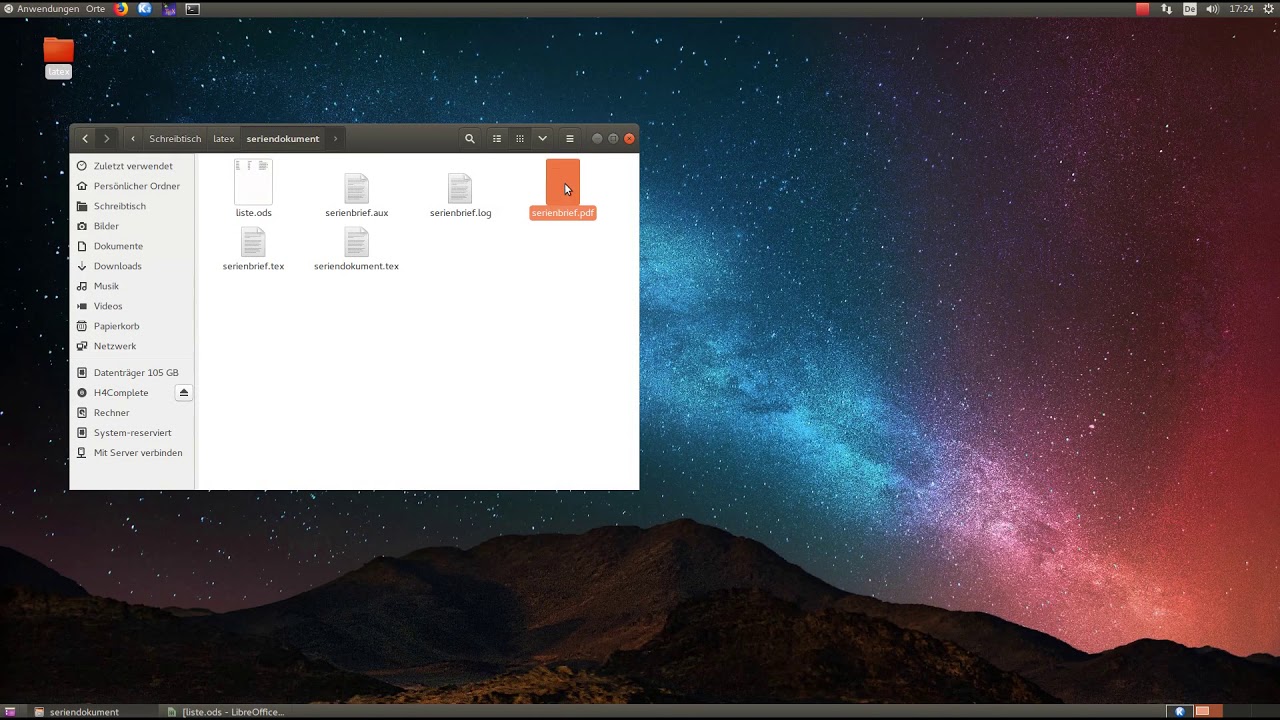
Task: Go back in the file manager
Action: [x=85, y=138]
